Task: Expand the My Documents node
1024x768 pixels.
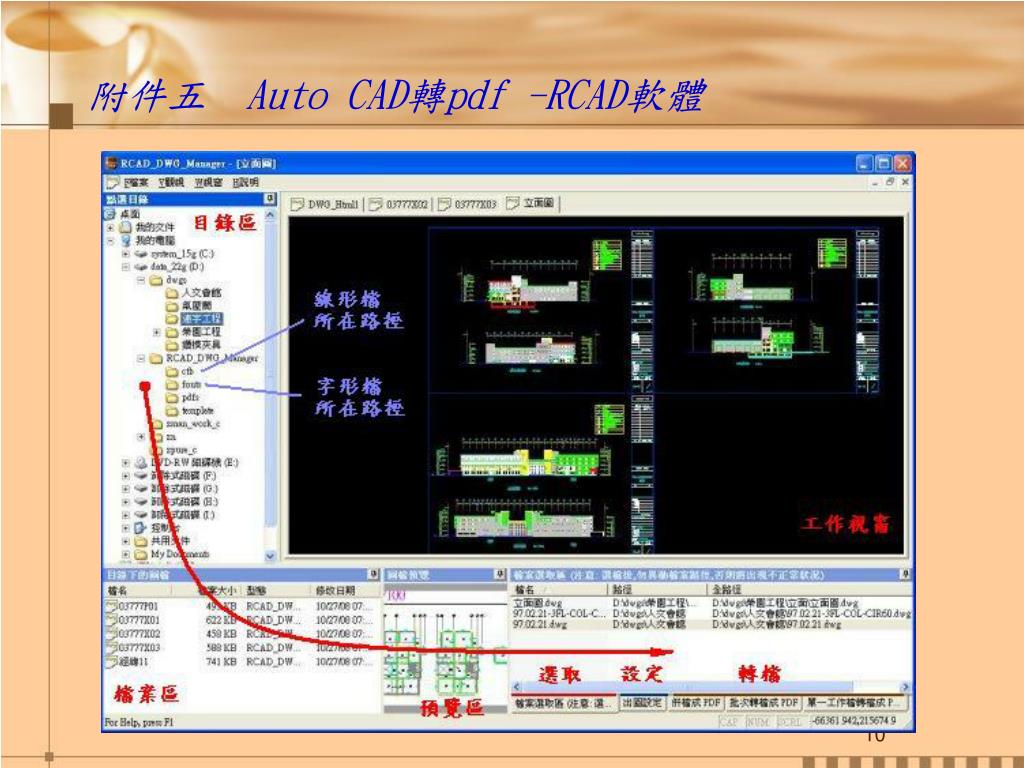Action: click(125, 554)
